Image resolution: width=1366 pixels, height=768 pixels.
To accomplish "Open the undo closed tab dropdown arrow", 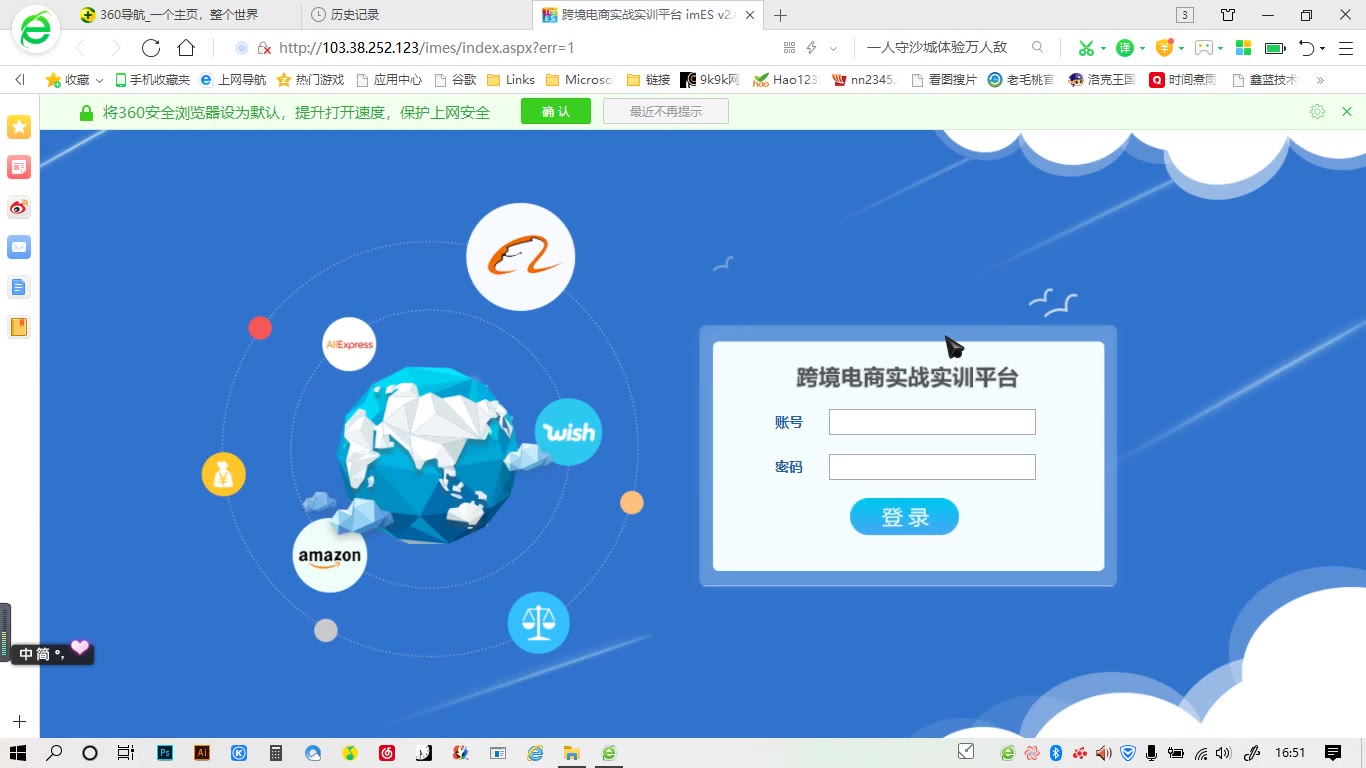I will click(x=1322, y=48).
